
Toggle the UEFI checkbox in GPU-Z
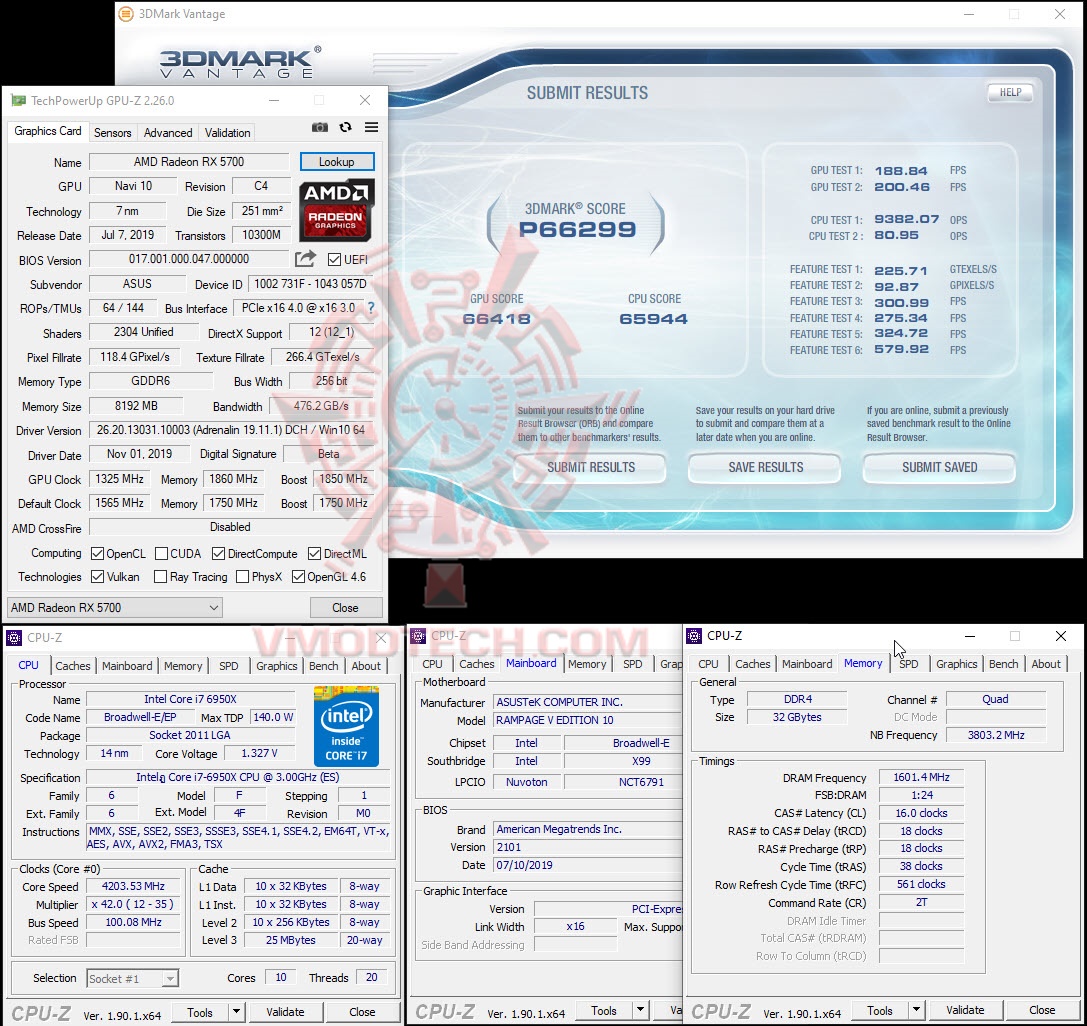334,259
